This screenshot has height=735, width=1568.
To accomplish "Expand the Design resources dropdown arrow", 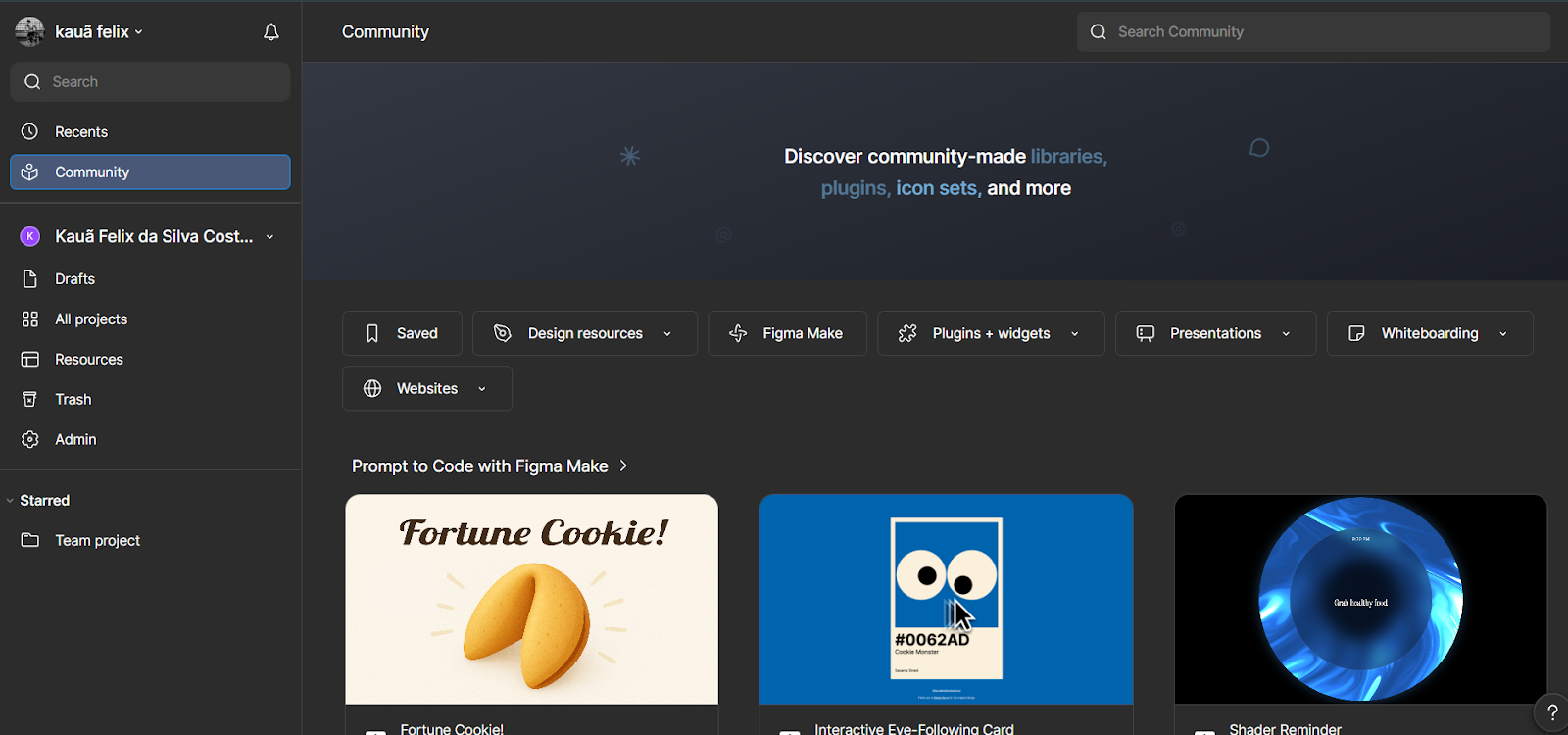I will pyautogui.click(x=668, y=334).
